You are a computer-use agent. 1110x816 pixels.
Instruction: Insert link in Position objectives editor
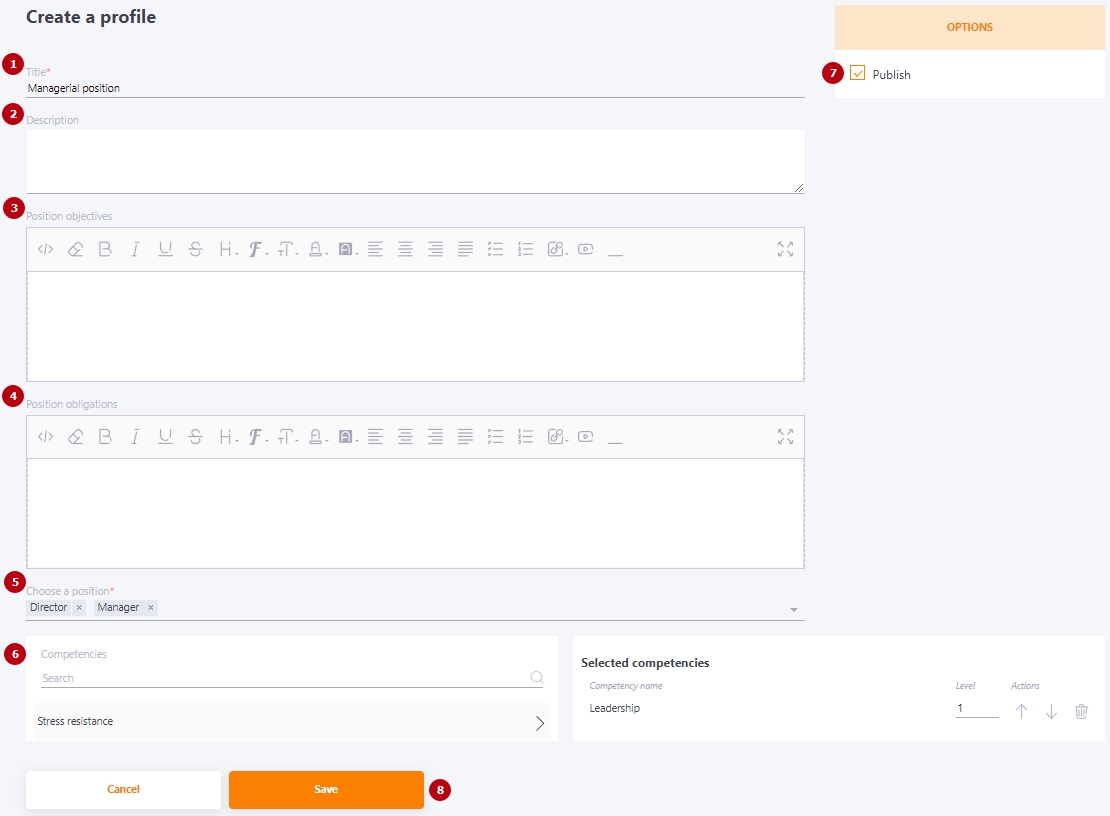coord(557,249)
